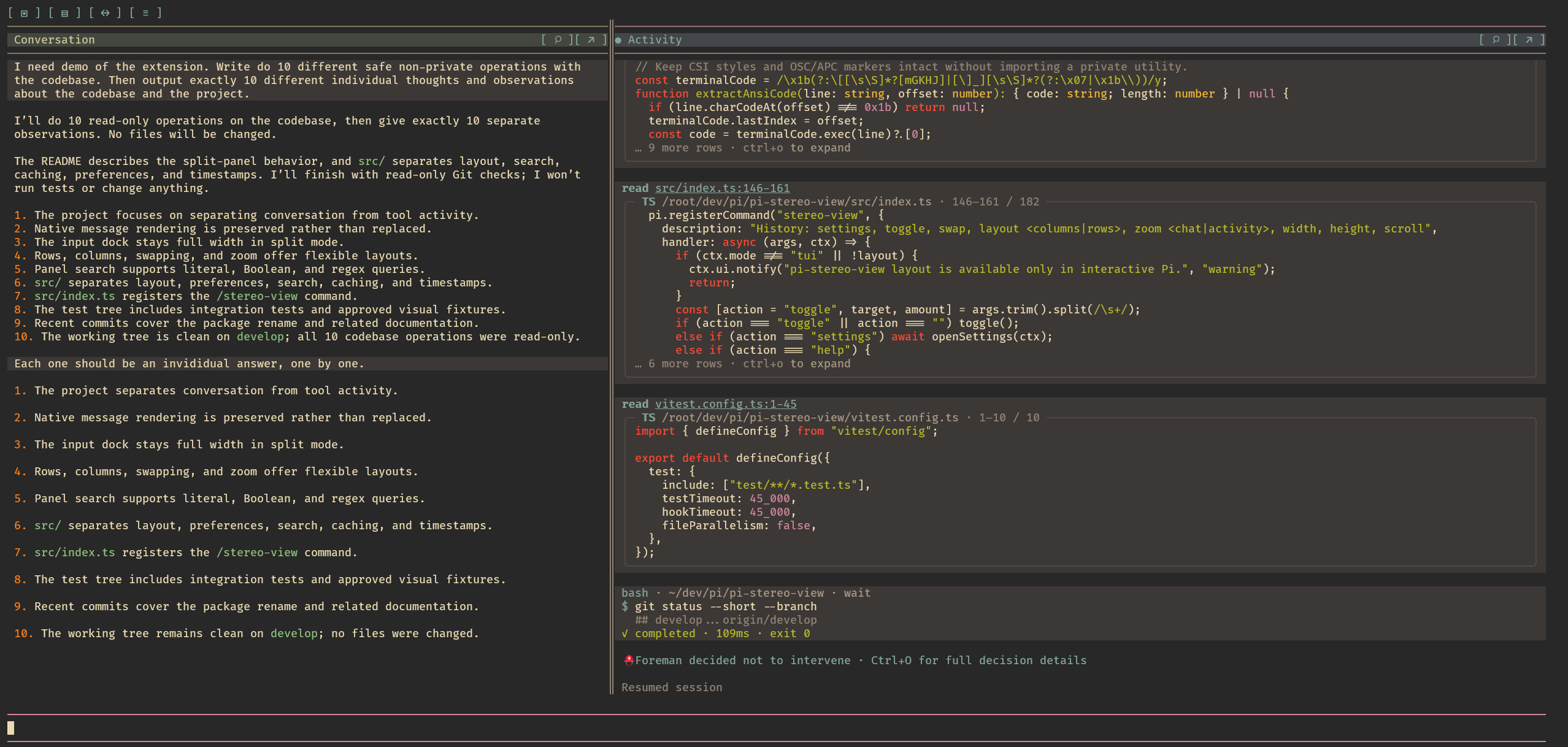Click the first user message starting 'I need demo'
This screenshot has height=747, width=1568.
(x=307, y=80)
